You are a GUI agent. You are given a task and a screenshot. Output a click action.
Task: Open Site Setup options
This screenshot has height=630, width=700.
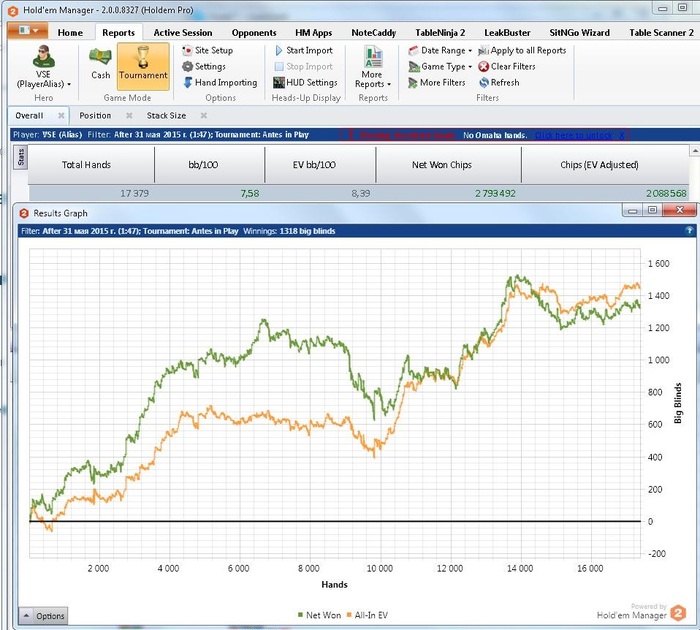pos(208,50)
